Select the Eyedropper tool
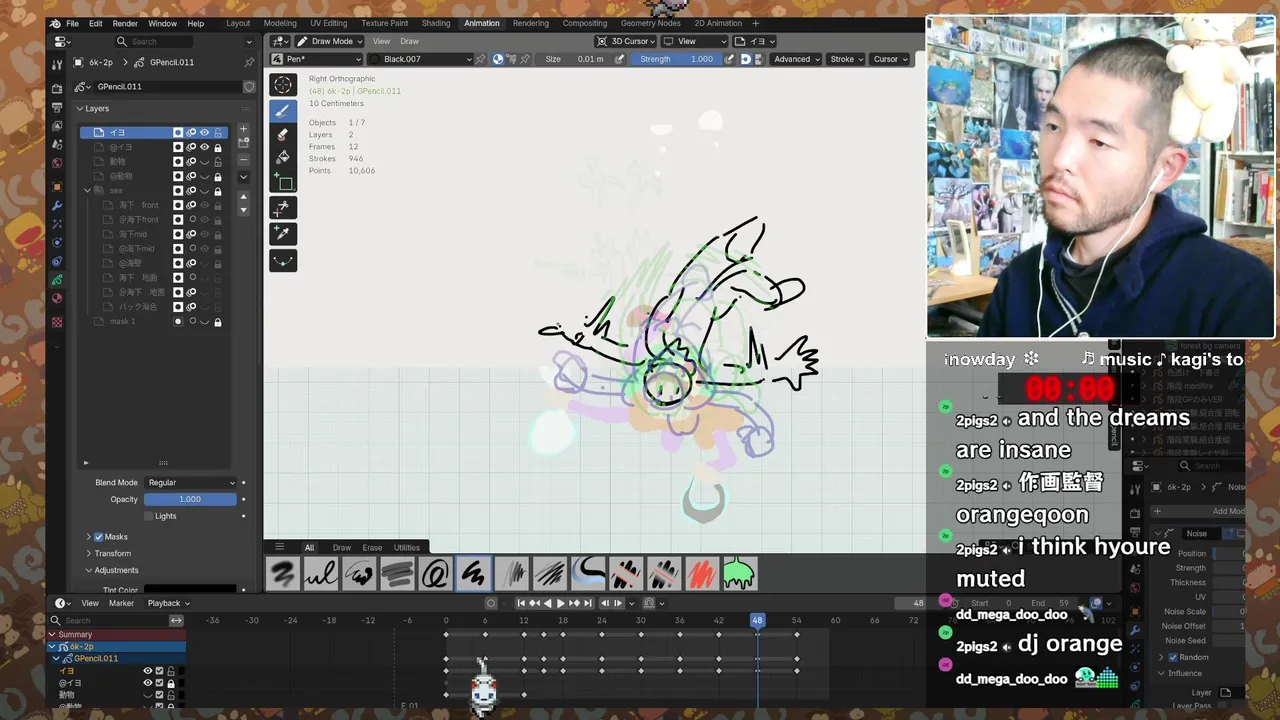Image resolution: width=1280 pixels, height=720 pixels. [283, 233]
